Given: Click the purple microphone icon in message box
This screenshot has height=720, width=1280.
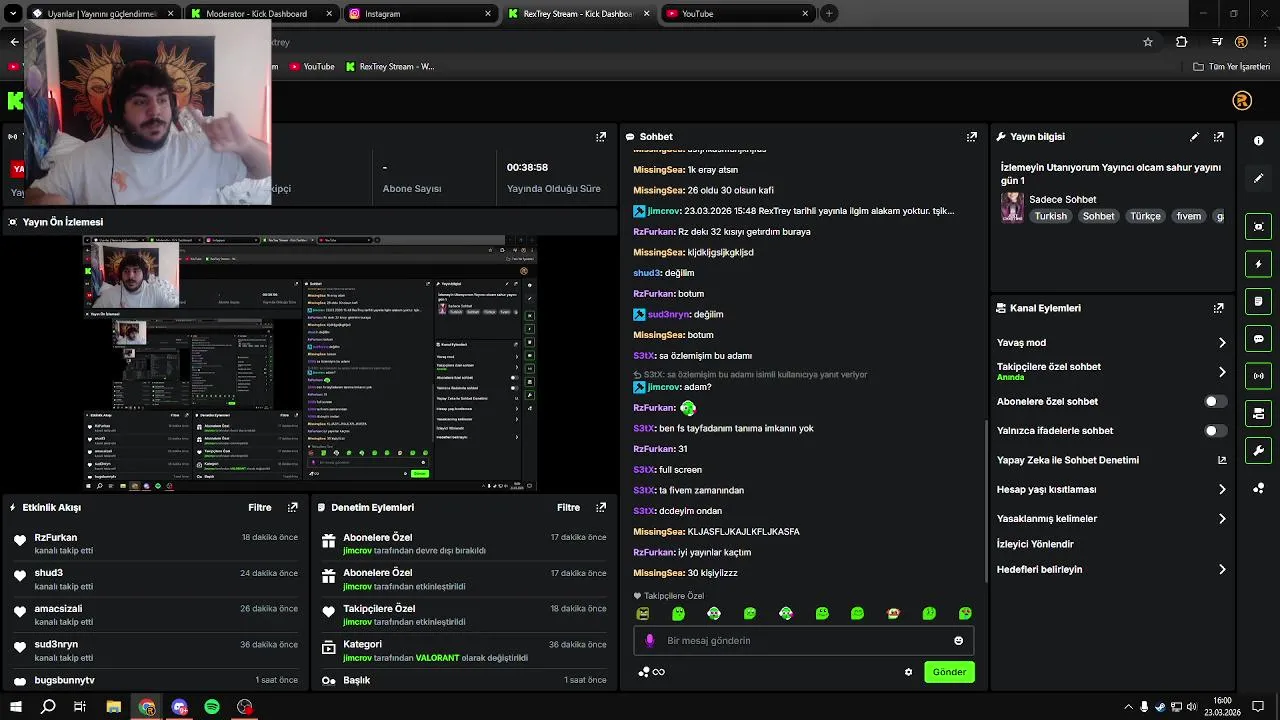Looking at the screenshot, I should click(x=649, y=641).
